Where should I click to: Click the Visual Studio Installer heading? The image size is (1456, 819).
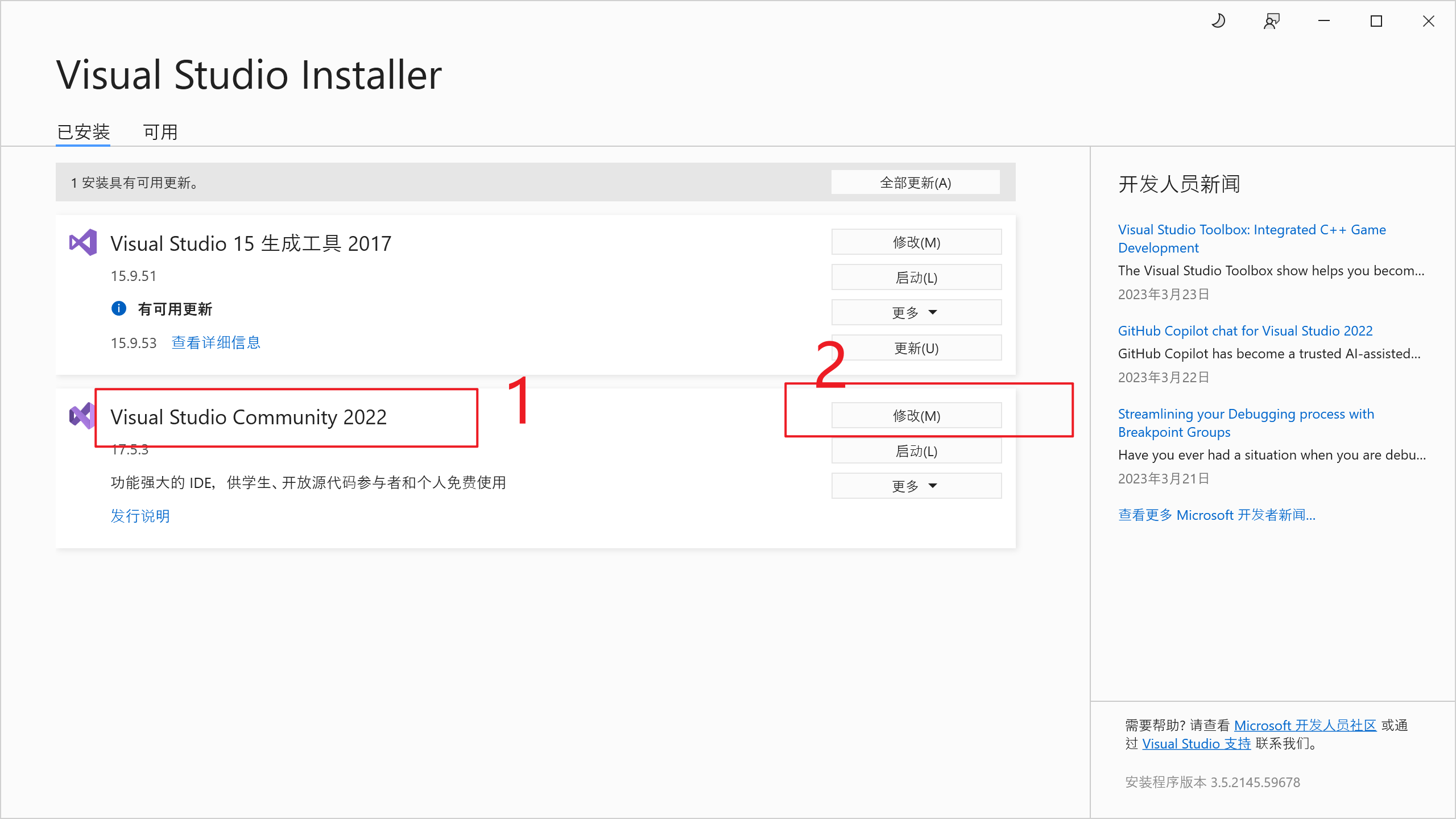point(249,75)
